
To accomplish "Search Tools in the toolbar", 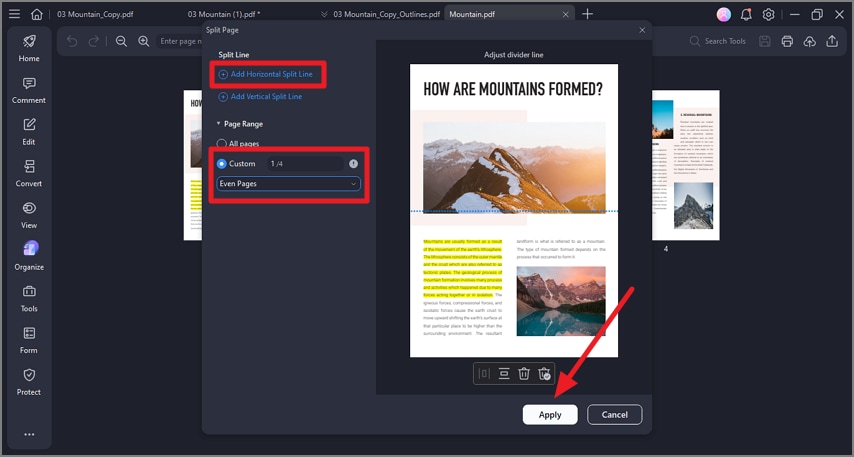I will point(720,41).
